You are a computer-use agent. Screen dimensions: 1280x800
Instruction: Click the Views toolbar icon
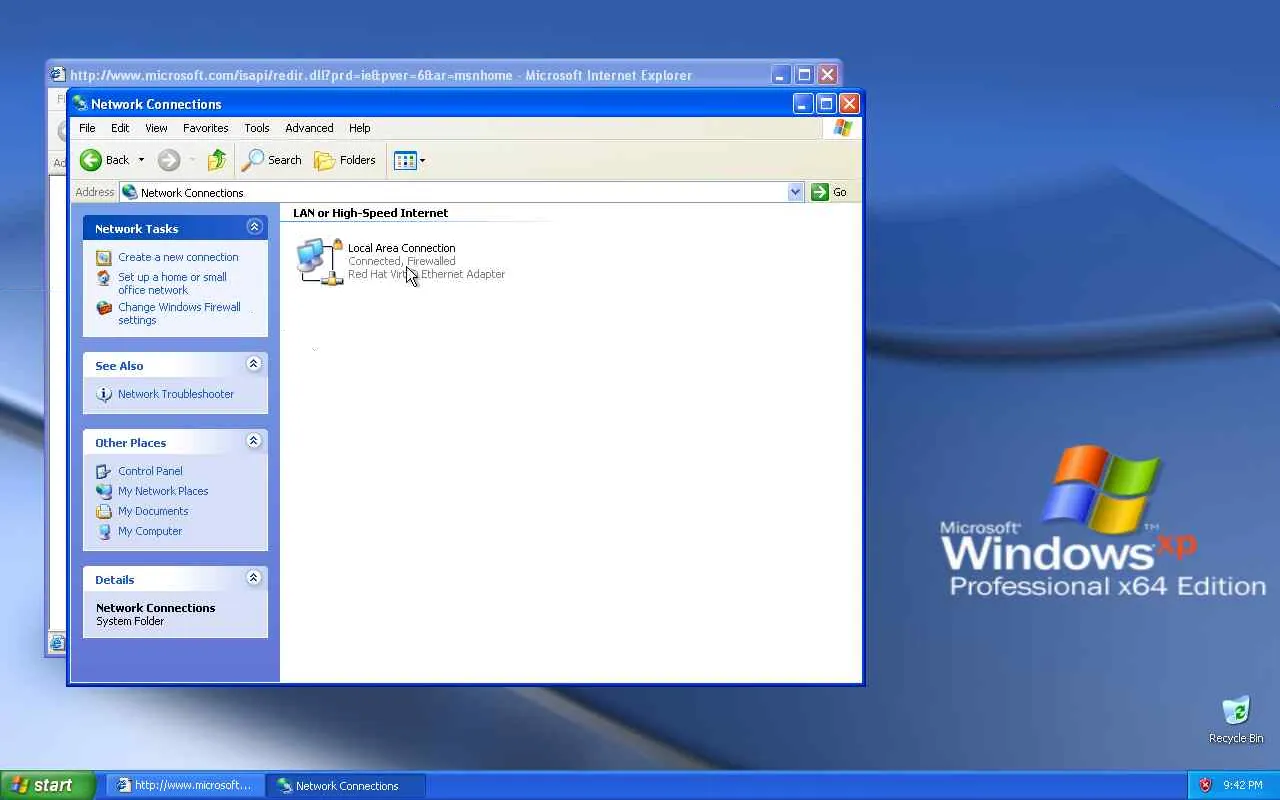(404, 160)
